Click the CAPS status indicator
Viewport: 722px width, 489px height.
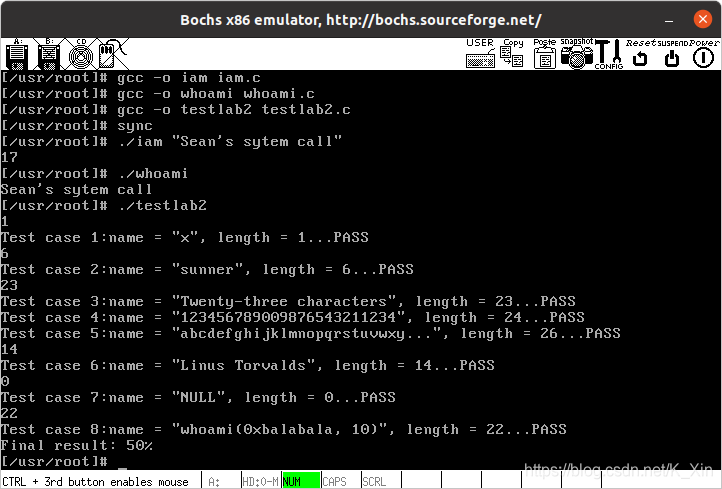click(334, 481)
